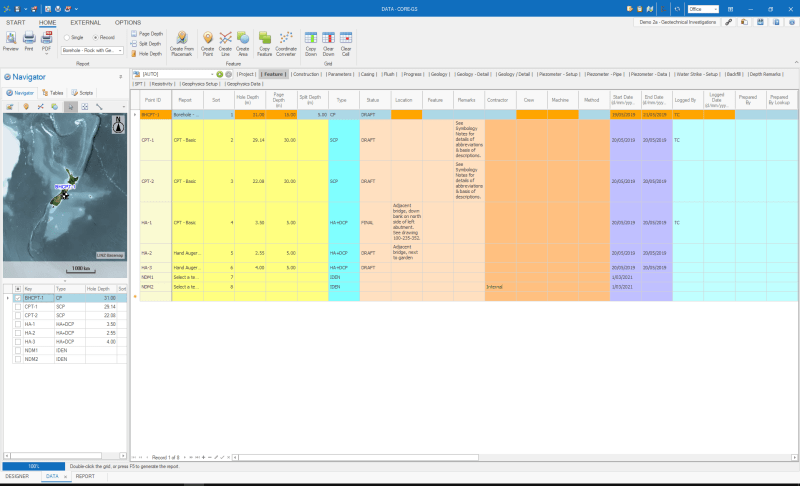Click the chain link icon near project name
This screenshot has width=800, height=486.
[729, 22]
